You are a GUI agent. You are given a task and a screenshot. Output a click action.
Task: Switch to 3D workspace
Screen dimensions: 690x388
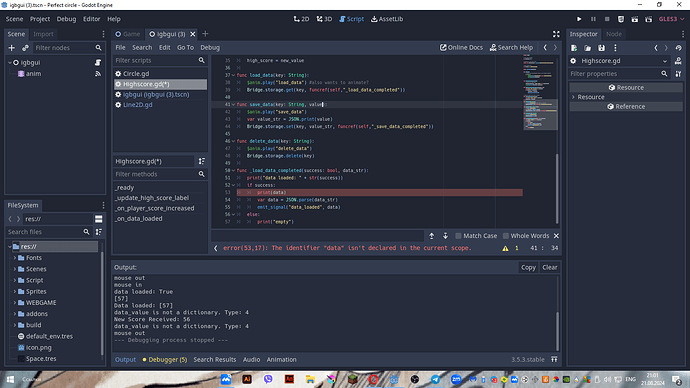tap(324, 19)
